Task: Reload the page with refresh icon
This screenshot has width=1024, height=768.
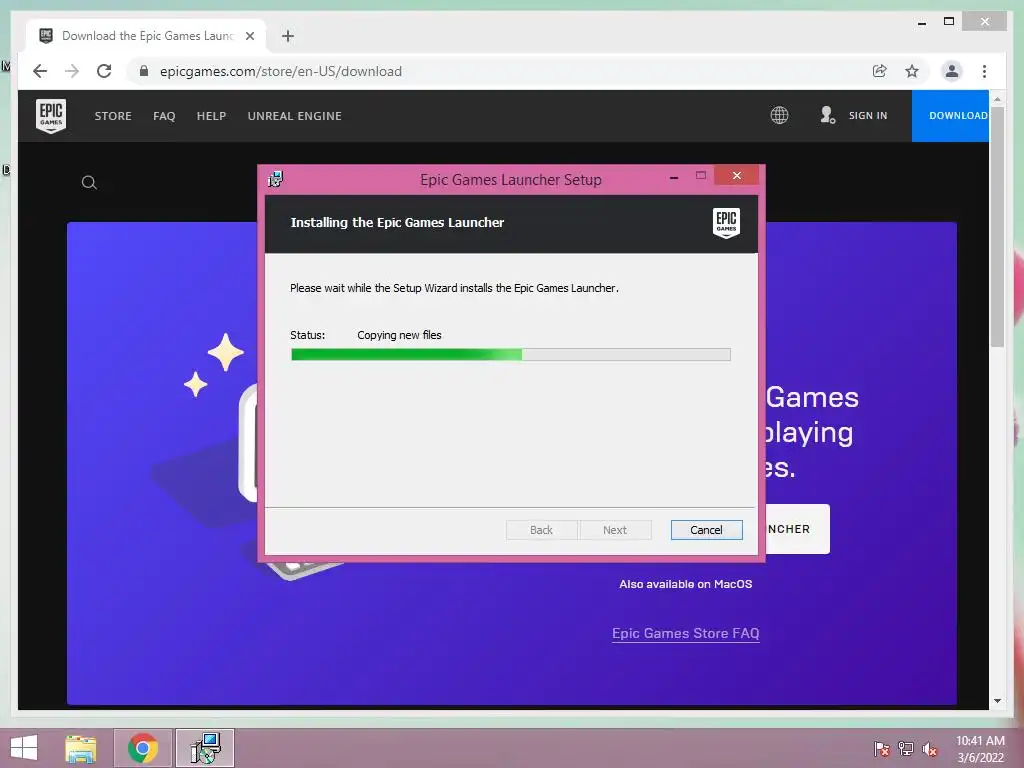Action: (x=104, y=71)
